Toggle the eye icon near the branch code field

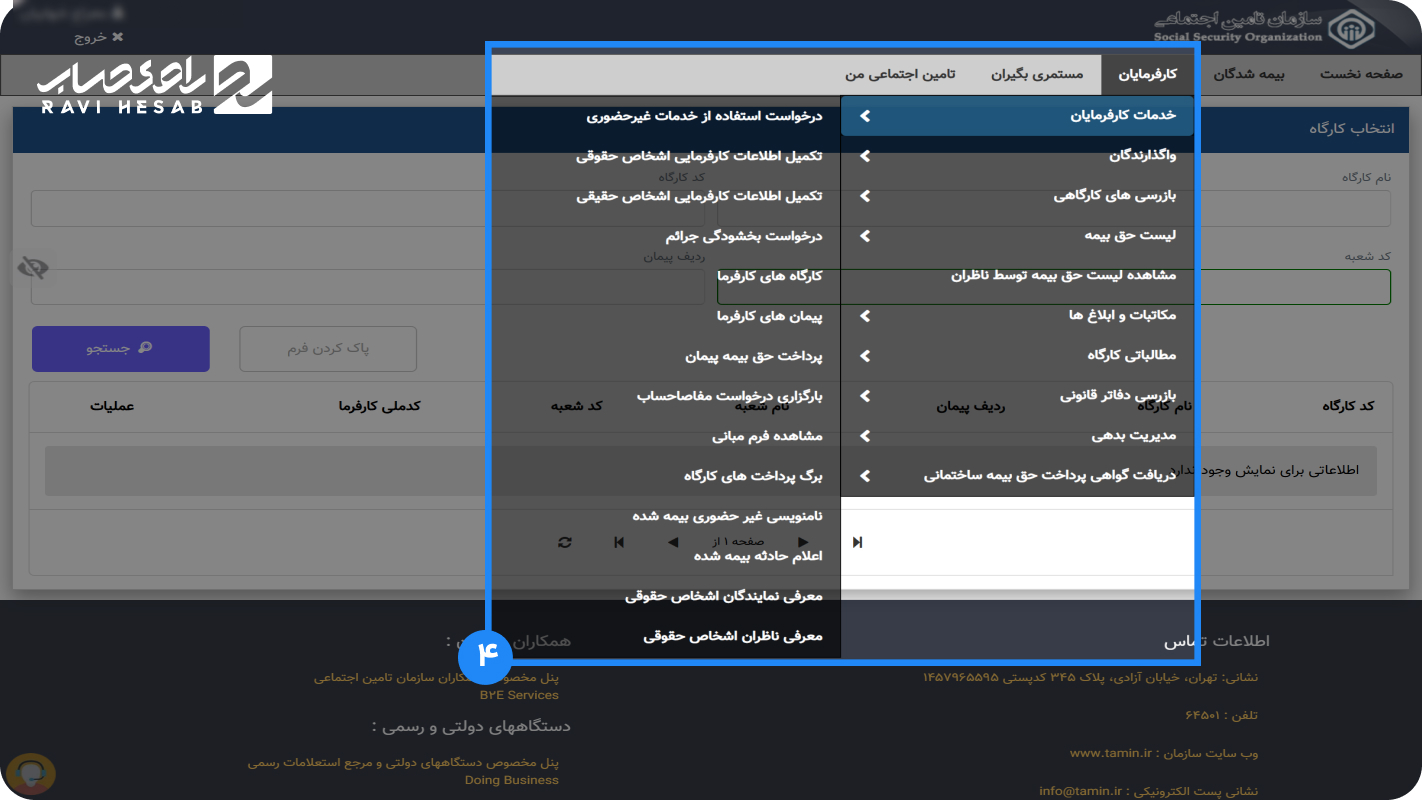pyautogui.click(x=33, y=268)
